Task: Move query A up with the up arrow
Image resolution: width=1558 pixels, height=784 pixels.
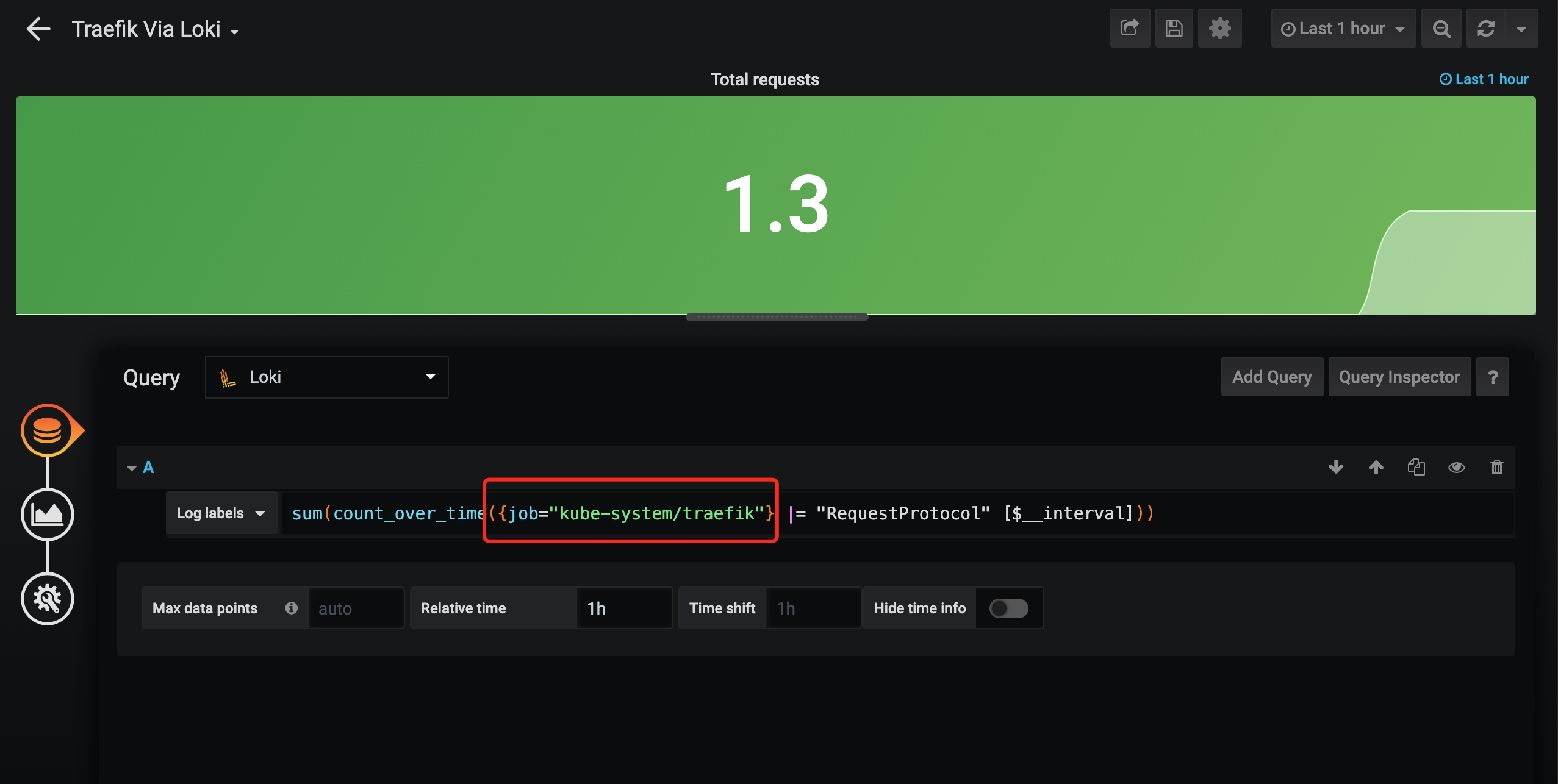Action: [x=1376, y=467]
